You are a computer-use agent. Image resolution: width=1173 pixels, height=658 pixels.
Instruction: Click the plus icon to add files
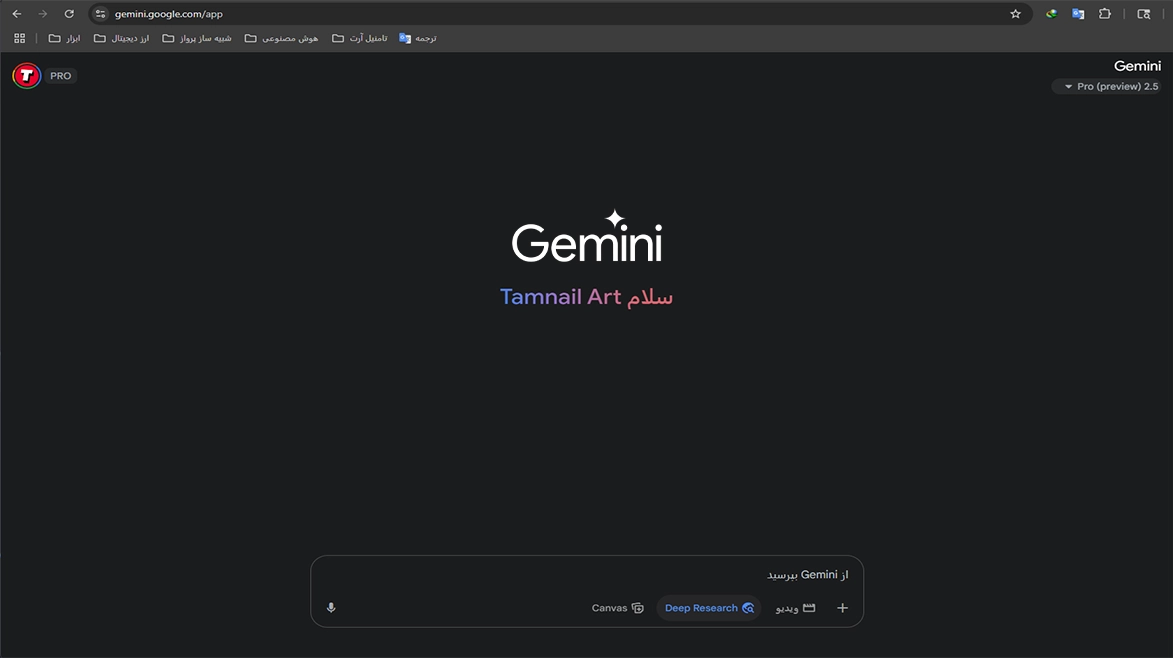tap(842, 608)
